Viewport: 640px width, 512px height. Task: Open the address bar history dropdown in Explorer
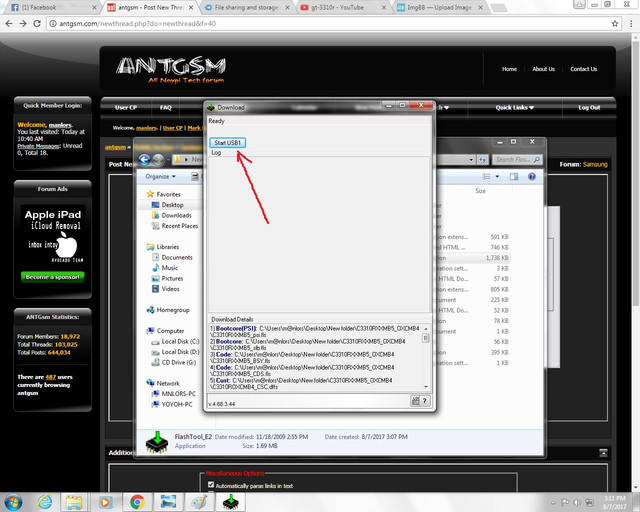point(471,160)
